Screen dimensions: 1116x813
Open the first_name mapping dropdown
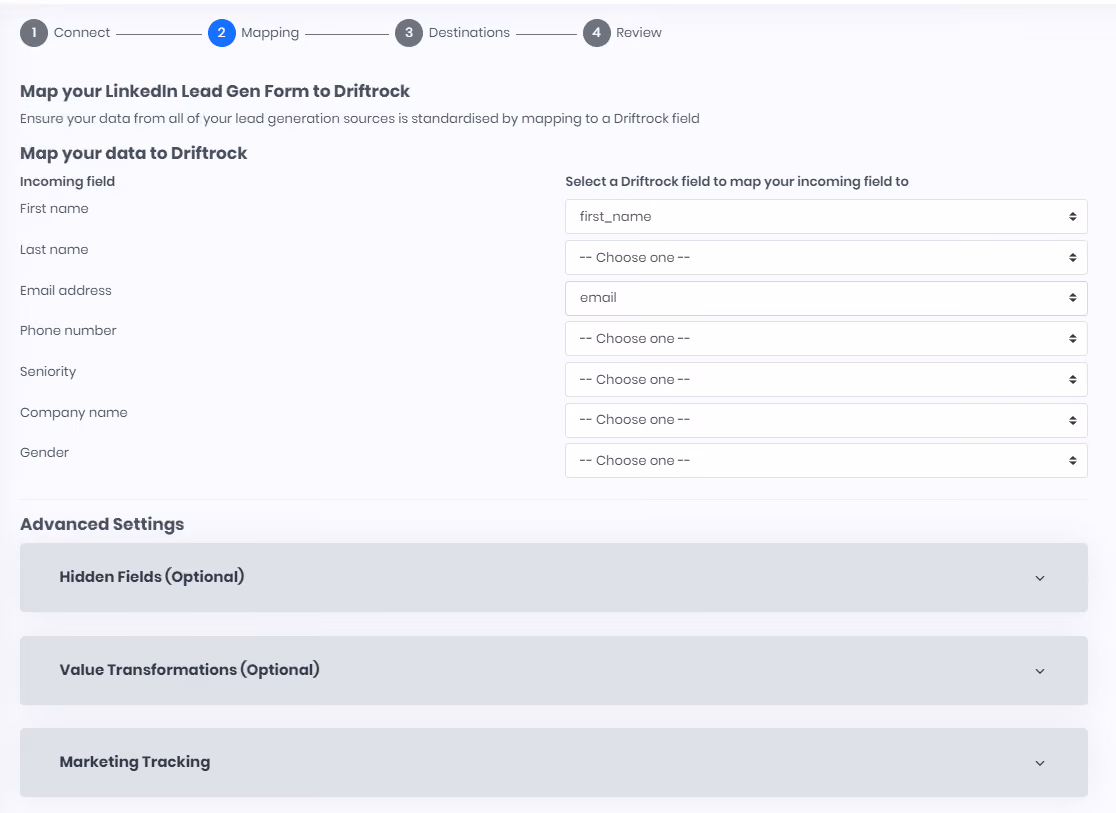pyautogui.click(x=826, y=216)
